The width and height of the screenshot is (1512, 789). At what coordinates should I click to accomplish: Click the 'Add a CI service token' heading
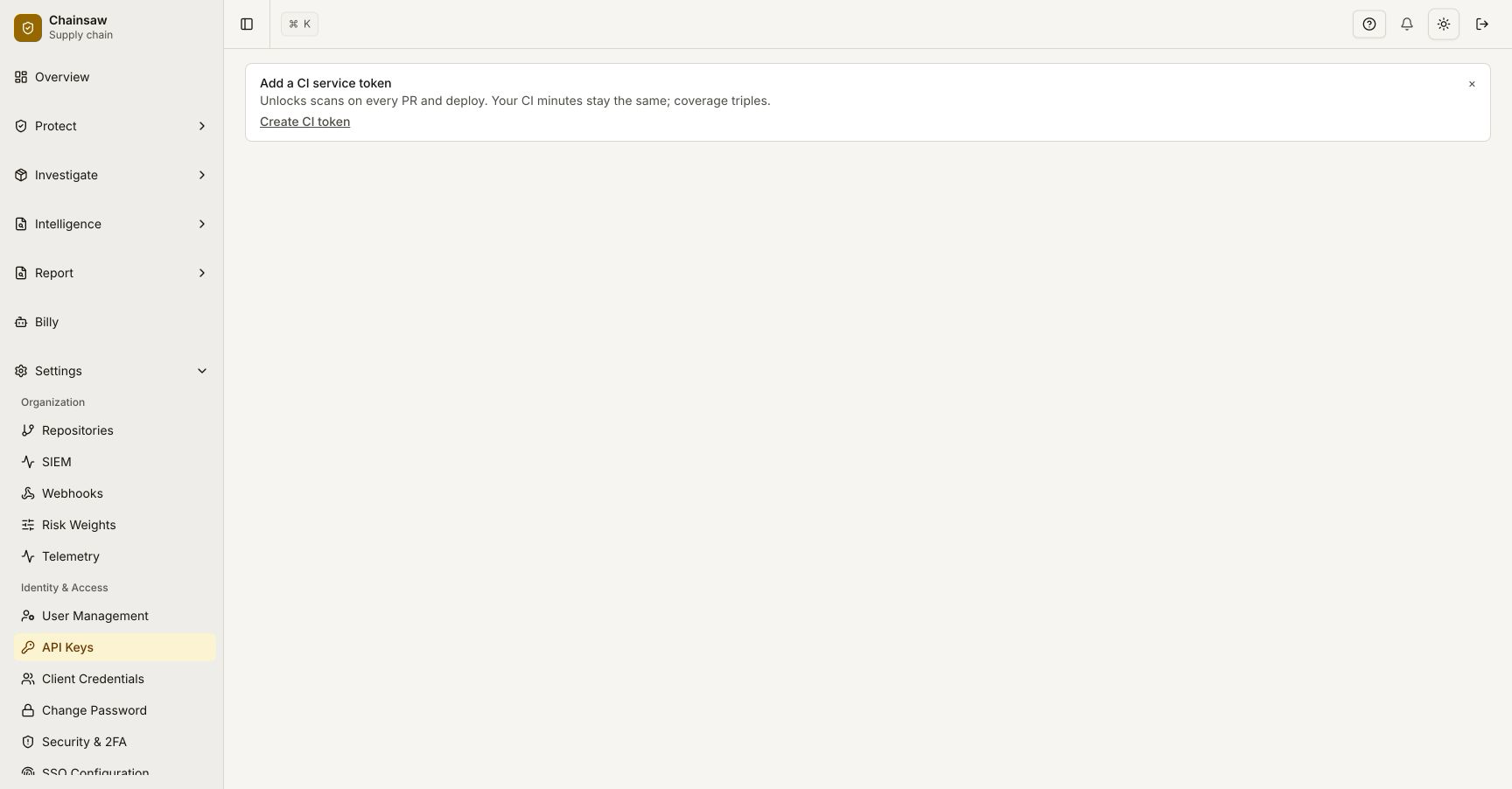(x=325, y=83)
